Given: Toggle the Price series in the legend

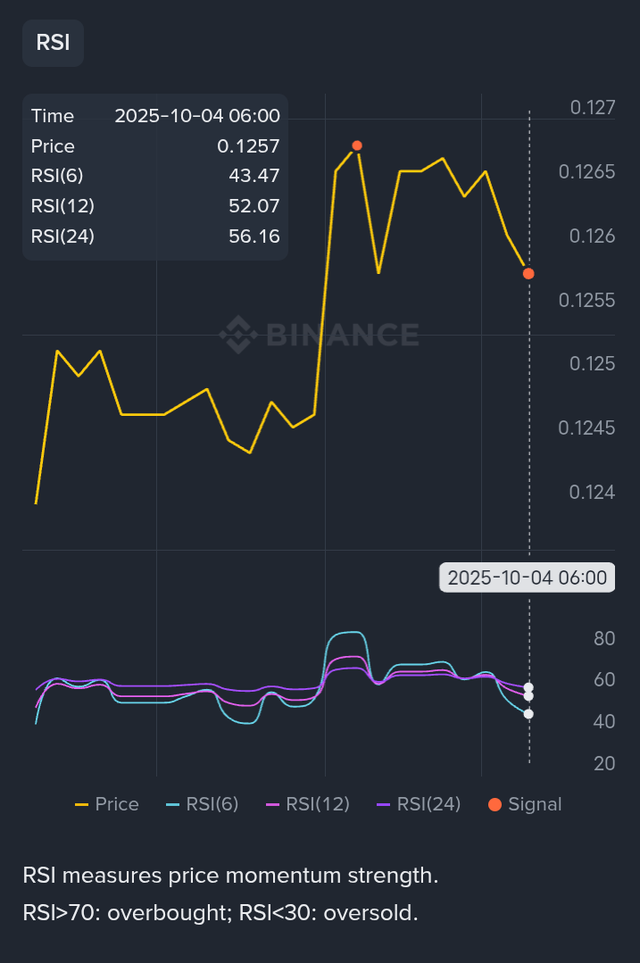Looking at the screenshot, I should 107,804.
